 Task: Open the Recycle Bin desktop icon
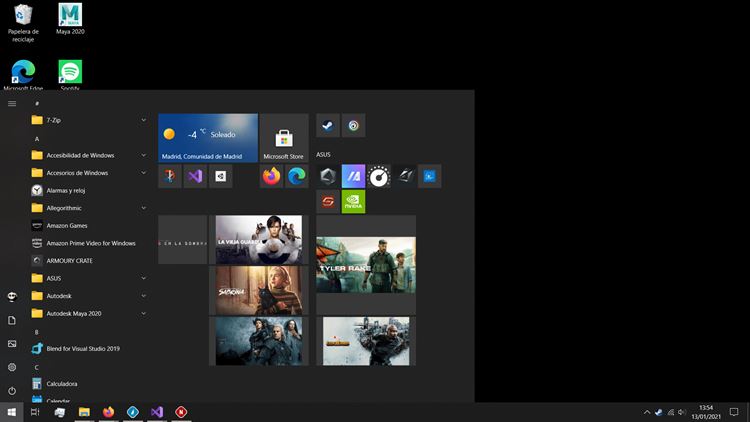23,23
